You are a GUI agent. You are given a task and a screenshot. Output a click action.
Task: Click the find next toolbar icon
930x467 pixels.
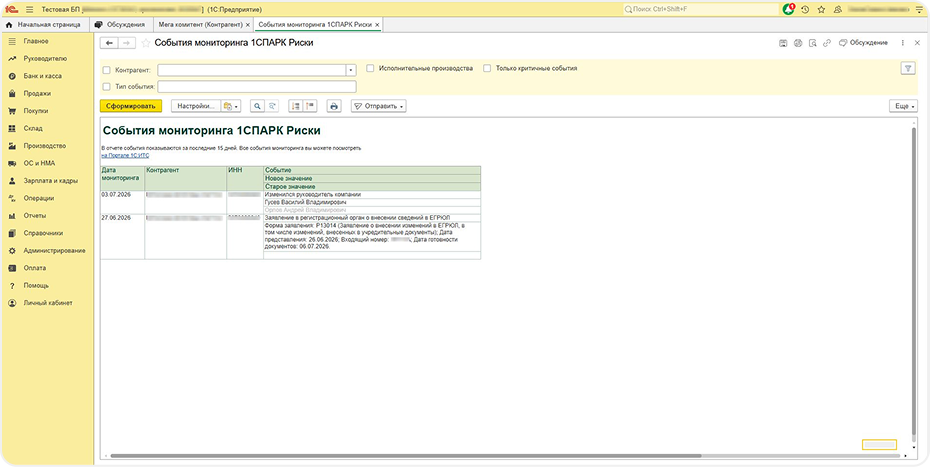point(272,106)
